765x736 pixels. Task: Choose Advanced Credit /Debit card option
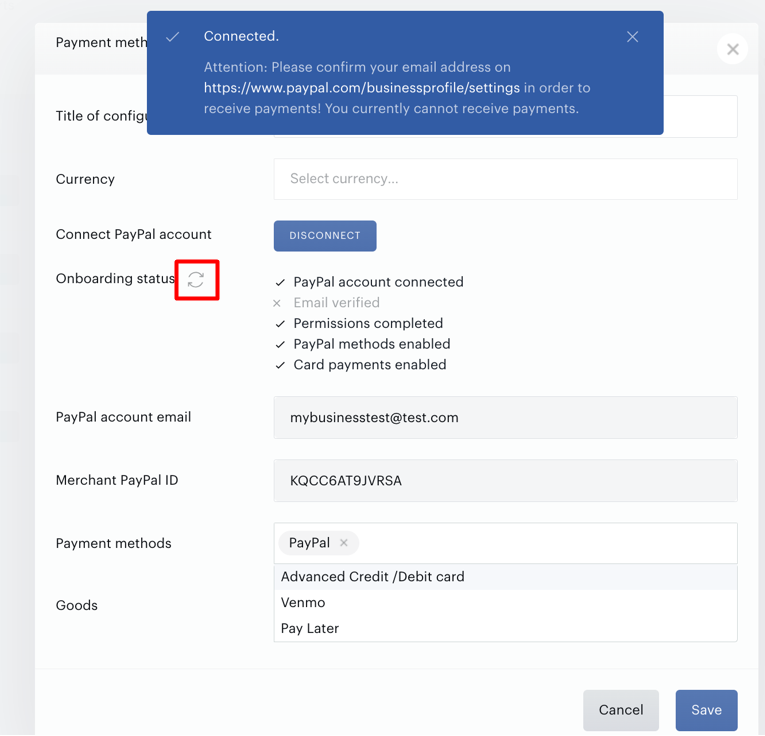point(505,577)
